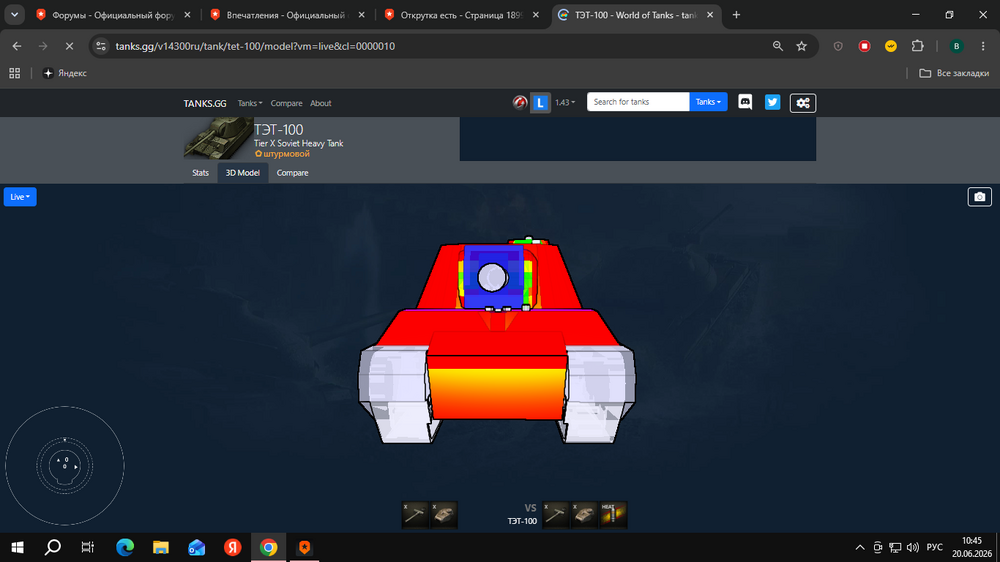Open the Все закладки folder
The image size is (1000, 562).
point(954,73)
